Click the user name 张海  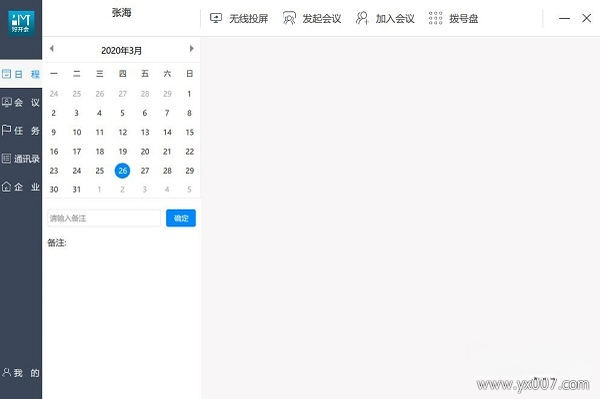(x=121, y=13)
